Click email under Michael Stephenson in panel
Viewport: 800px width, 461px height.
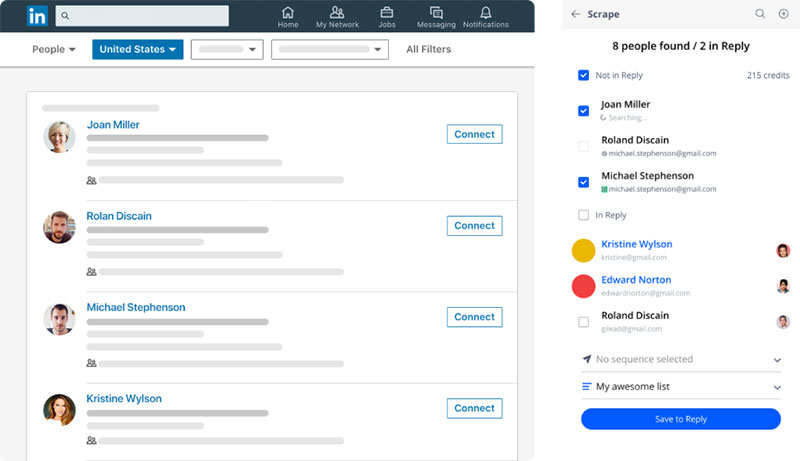[662, 189]
